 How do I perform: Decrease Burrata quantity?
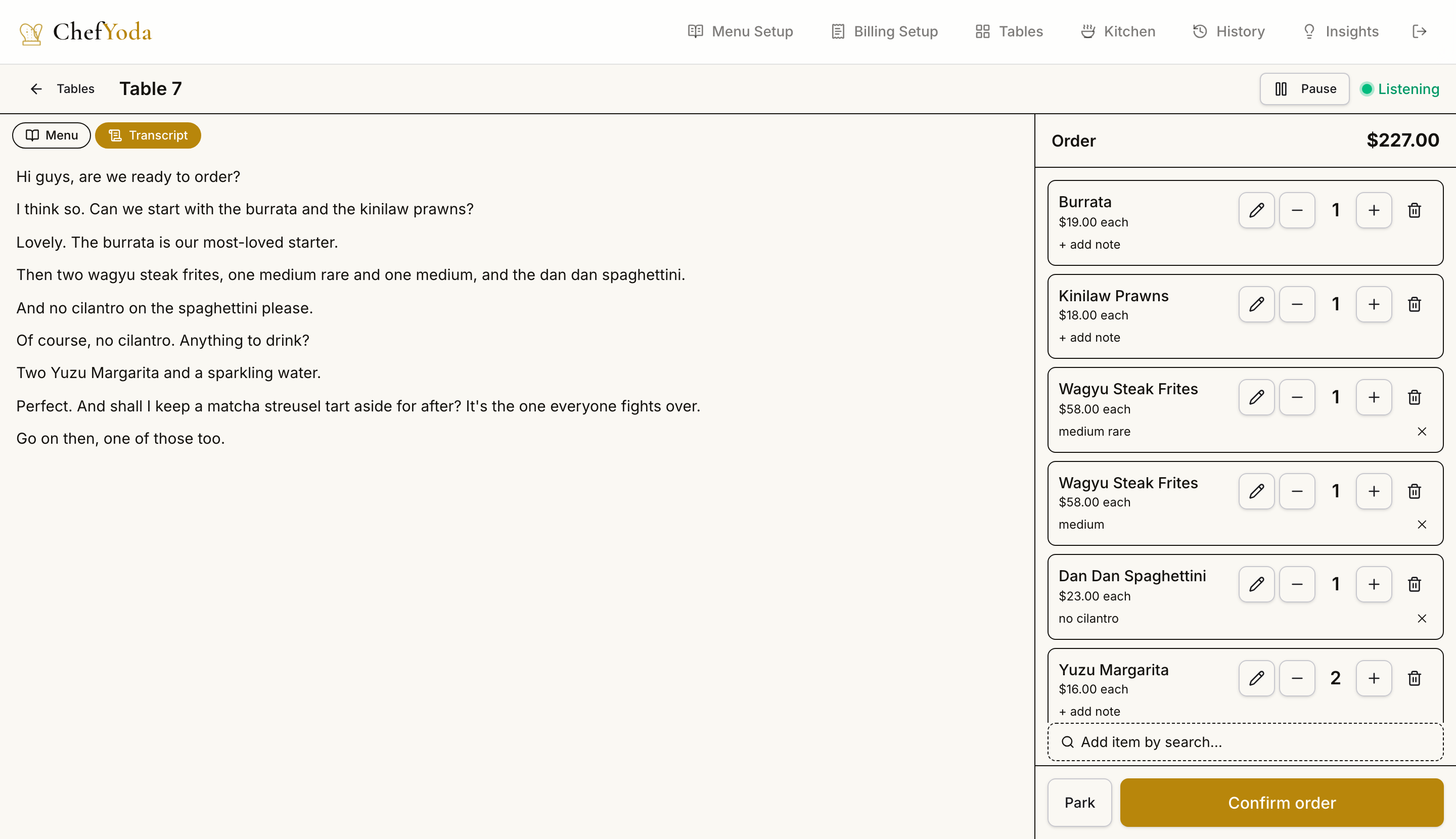pyautogui.click(x=1297, y=210)
